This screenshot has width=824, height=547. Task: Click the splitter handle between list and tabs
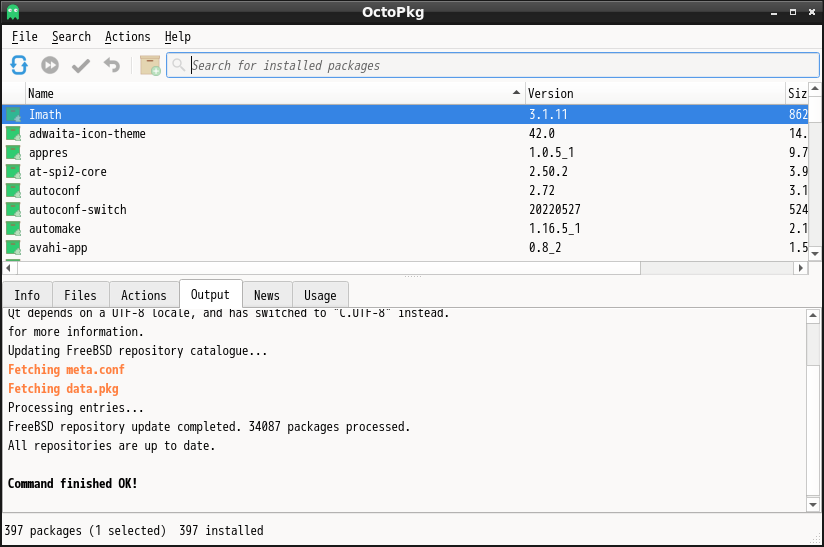coord(413,276)
